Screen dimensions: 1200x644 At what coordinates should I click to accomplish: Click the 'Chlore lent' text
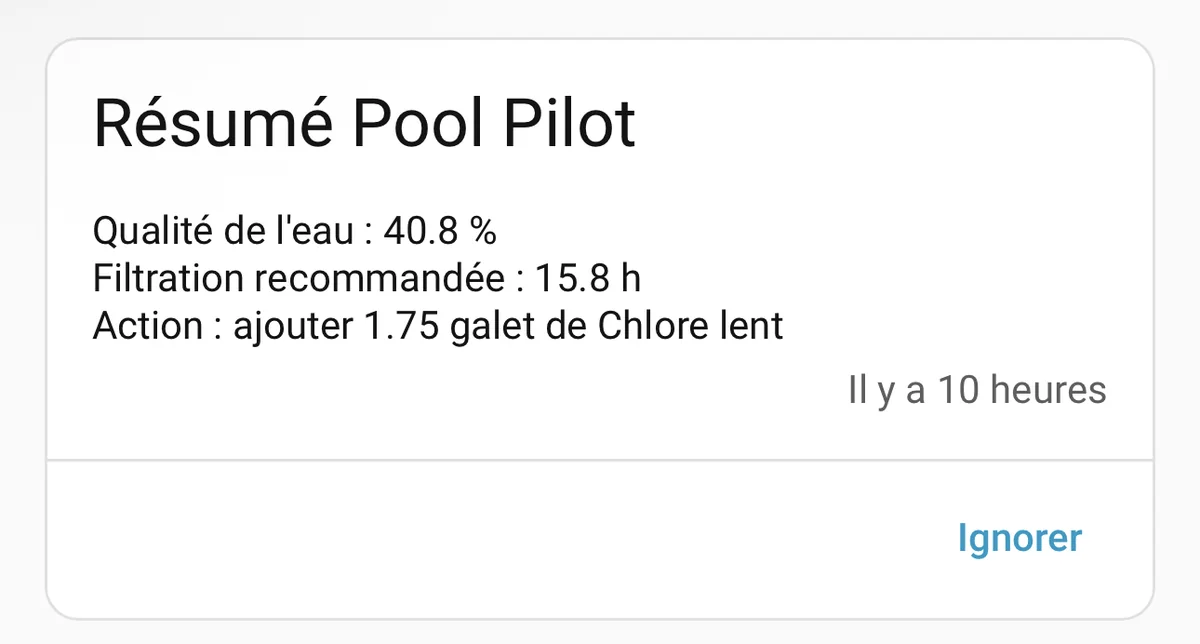point(690,327)
